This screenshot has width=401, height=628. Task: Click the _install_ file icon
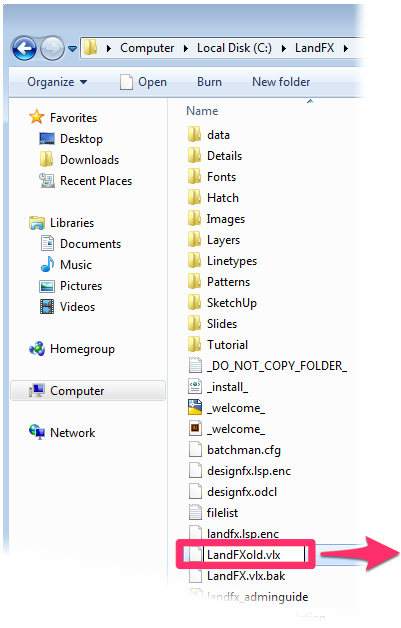195,386
